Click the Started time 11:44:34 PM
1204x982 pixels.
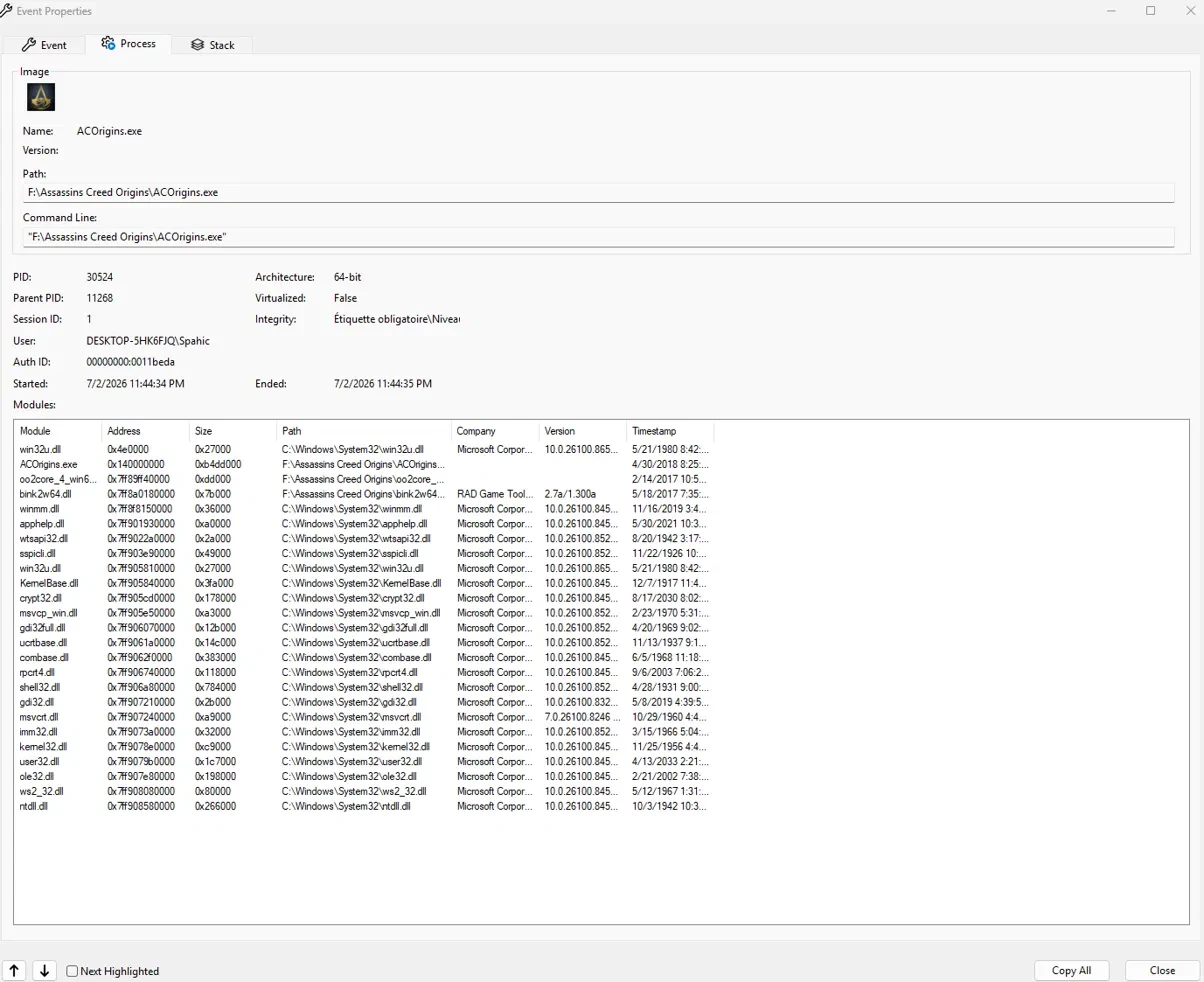[136, 383]
